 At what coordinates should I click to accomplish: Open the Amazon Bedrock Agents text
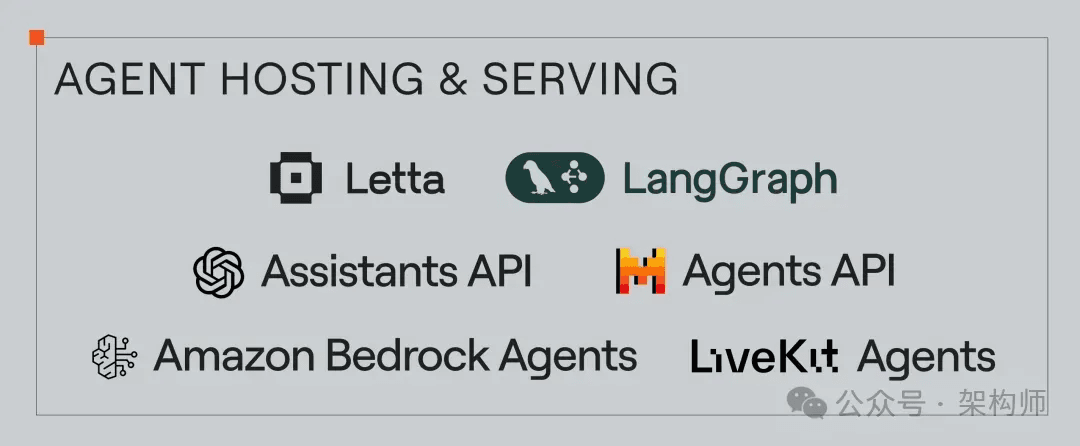[395, 357]
